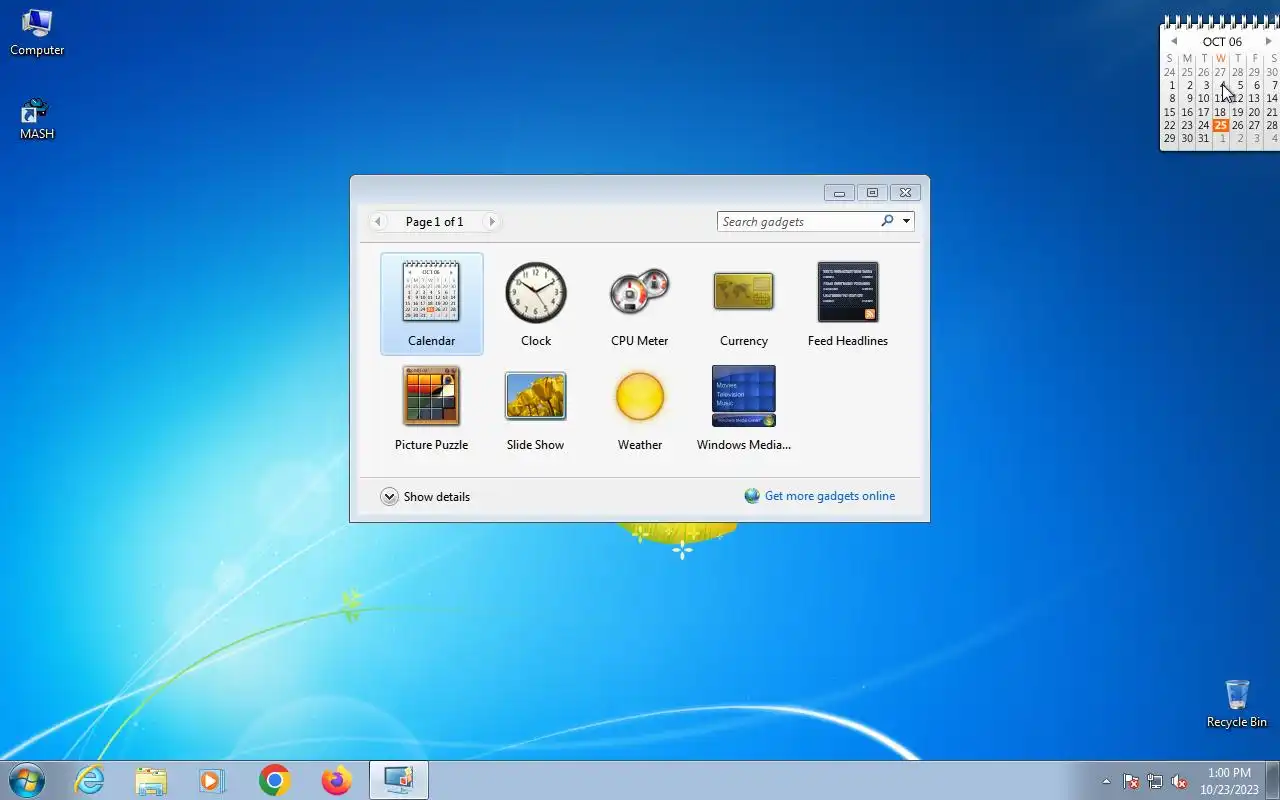The width and height of the screenshot is (1280, 800).
Task: Select date 9 on calendar gadget
Action: tap(1188, 99)
